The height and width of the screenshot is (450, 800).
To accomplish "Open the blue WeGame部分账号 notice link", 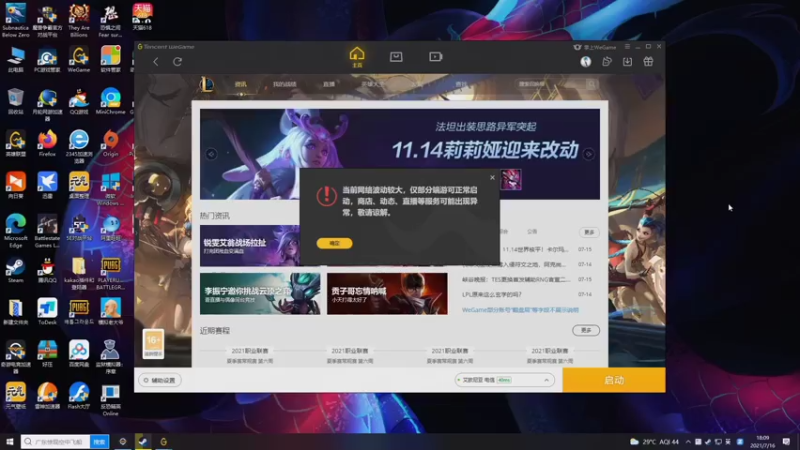I will coord(520,310).
